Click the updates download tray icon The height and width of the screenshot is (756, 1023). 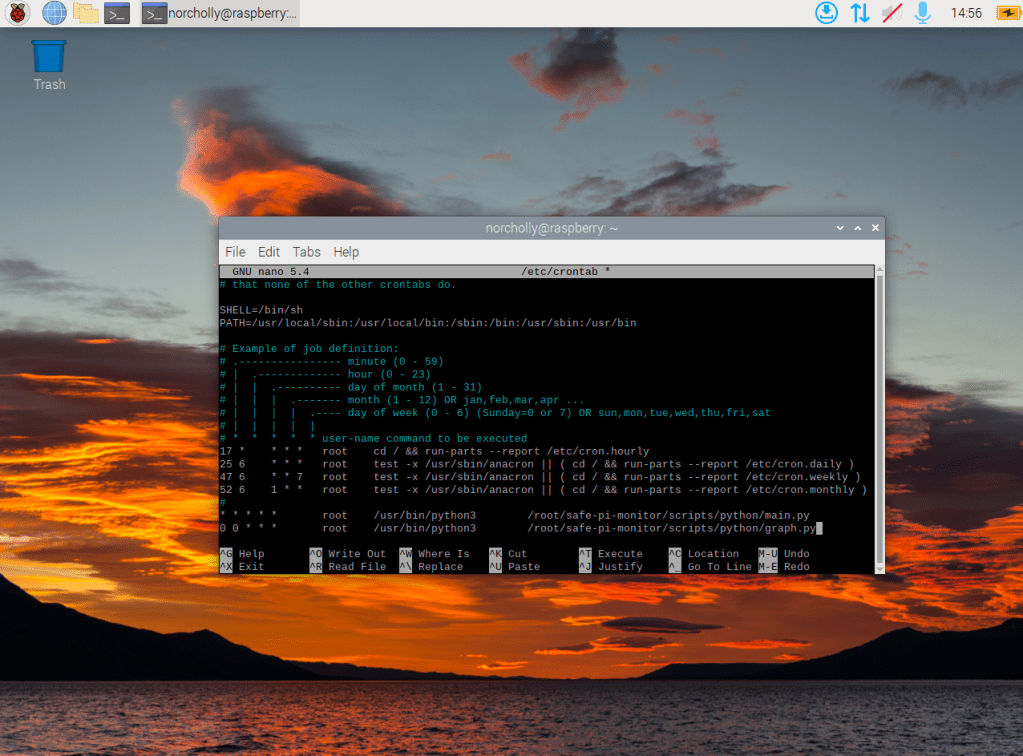(826, 13)
